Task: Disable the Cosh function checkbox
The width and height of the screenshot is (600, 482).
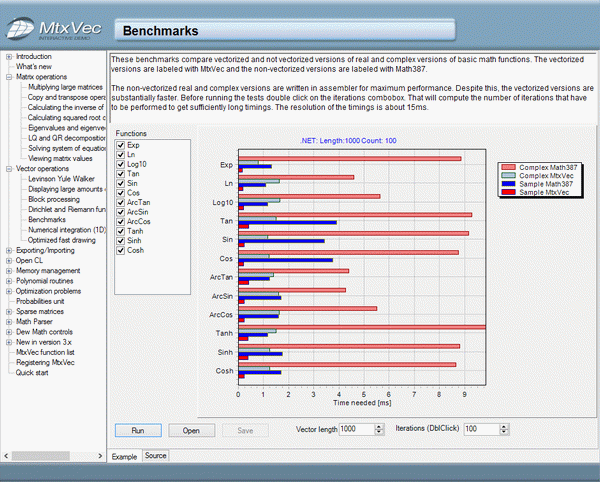Action: (x=121, y=250)
